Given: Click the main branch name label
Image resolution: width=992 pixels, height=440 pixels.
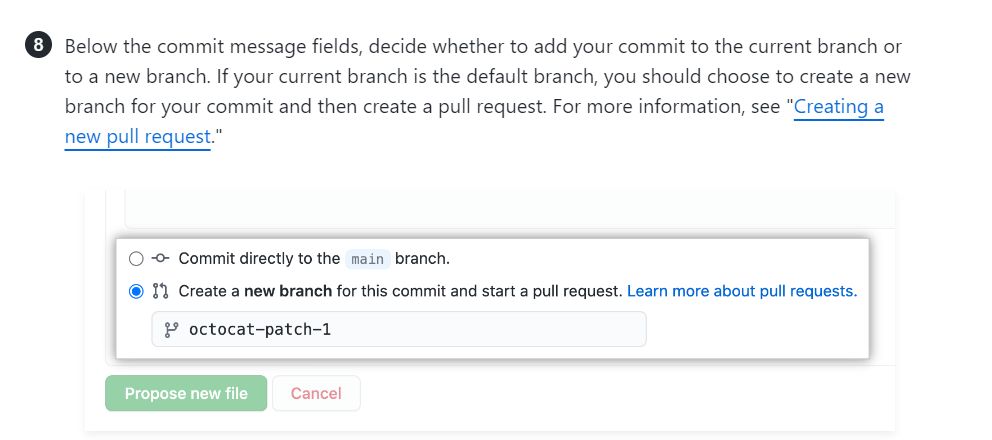Looking at the screenshot, I should pyautogui.click(x=368, y=259).
